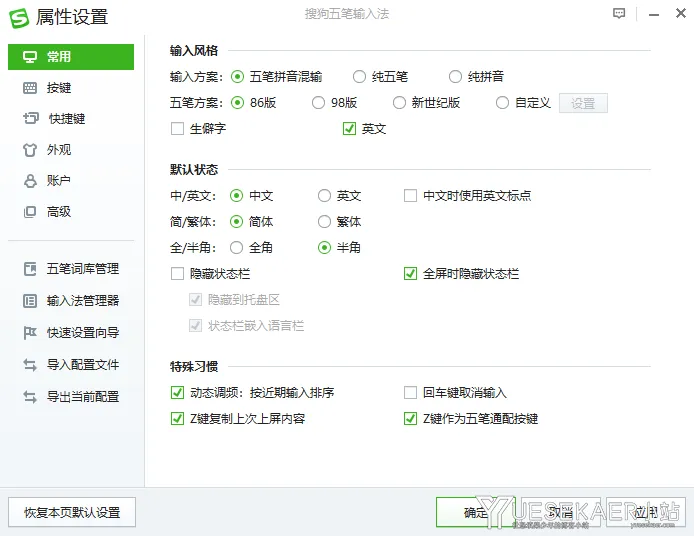Screen dimensions: 694x536
Task: Select 纯五笔 input scheme
Action: click(x=359, y=77)
